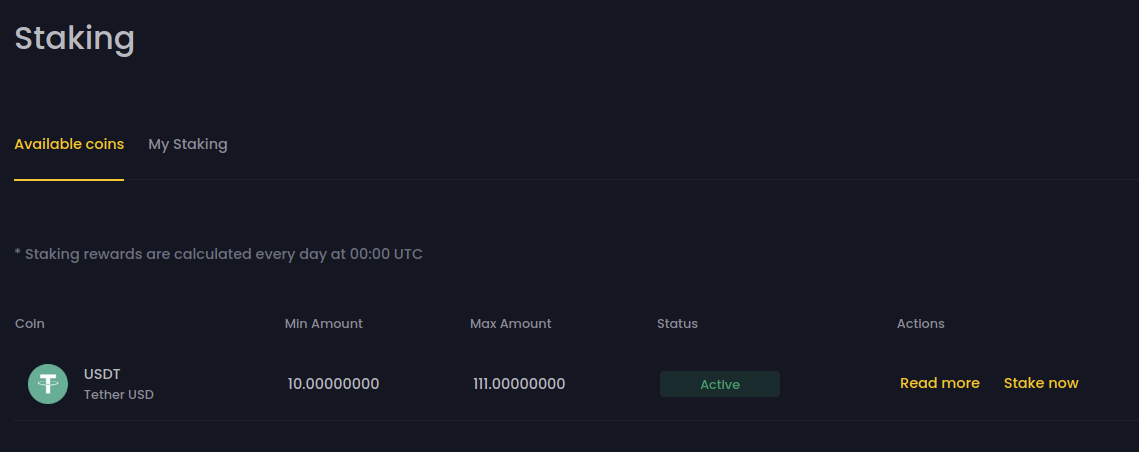Image resolution: width=1139 pixels, height=452 pixels.
Task: Click the Tether USDT coin icon
Action: 48,384
